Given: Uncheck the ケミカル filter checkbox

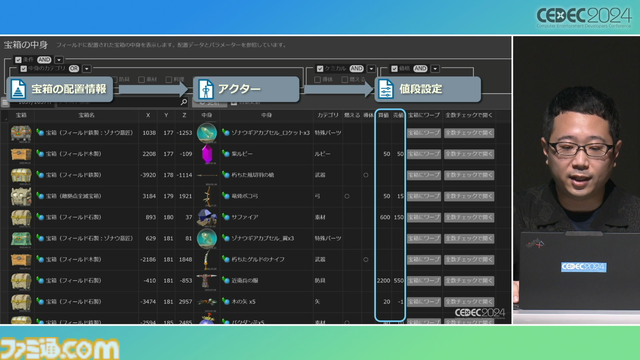Looking at the screenshot, I should [320, 69].
